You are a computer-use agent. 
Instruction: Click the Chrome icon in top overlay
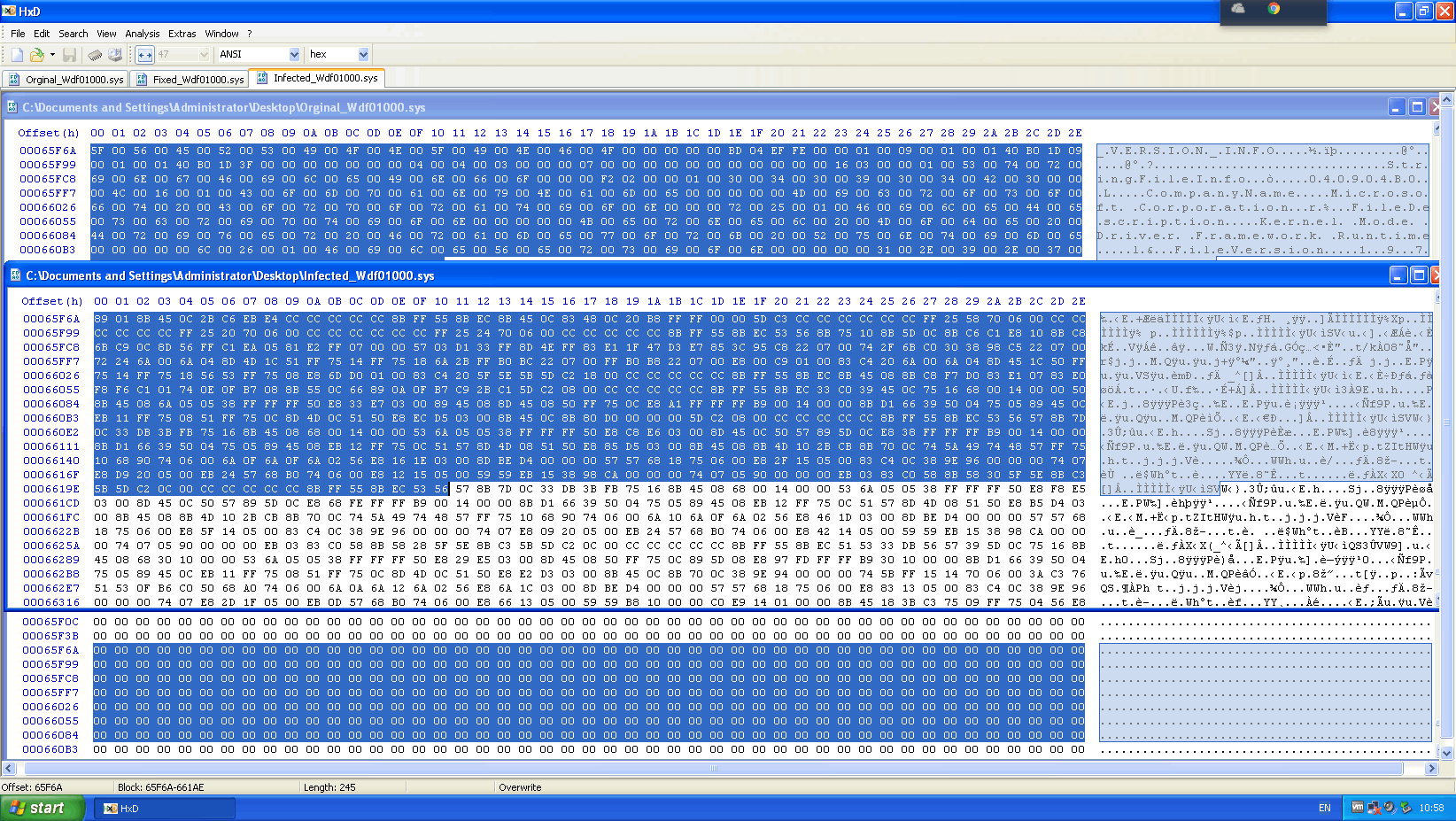(1274, 8)
